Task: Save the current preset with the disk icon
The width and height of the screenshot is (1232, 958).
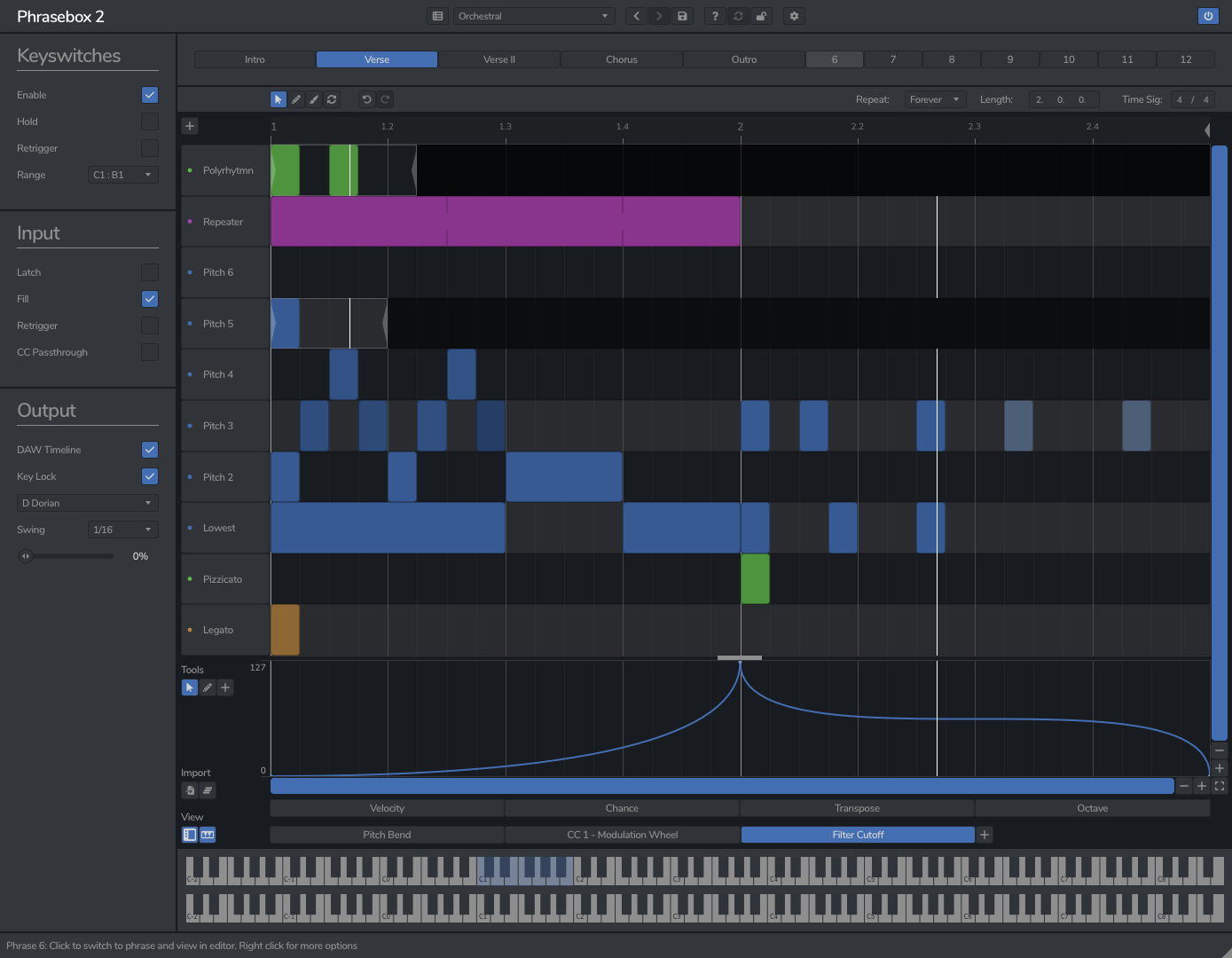Action: pos(682,16)
